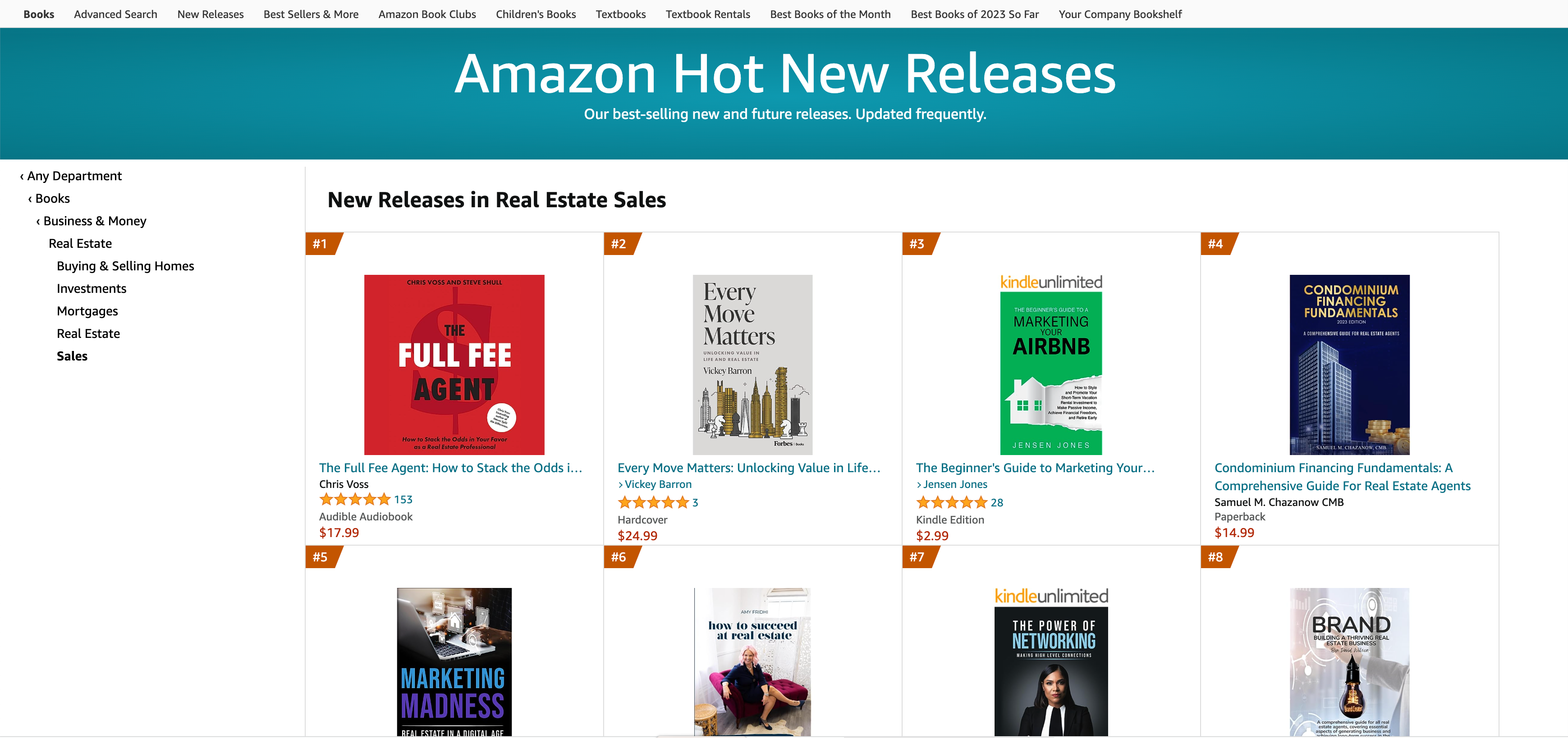Open Condominium Financing Fundamentals cover
1568x738 pixels.
click(1349, 364)
